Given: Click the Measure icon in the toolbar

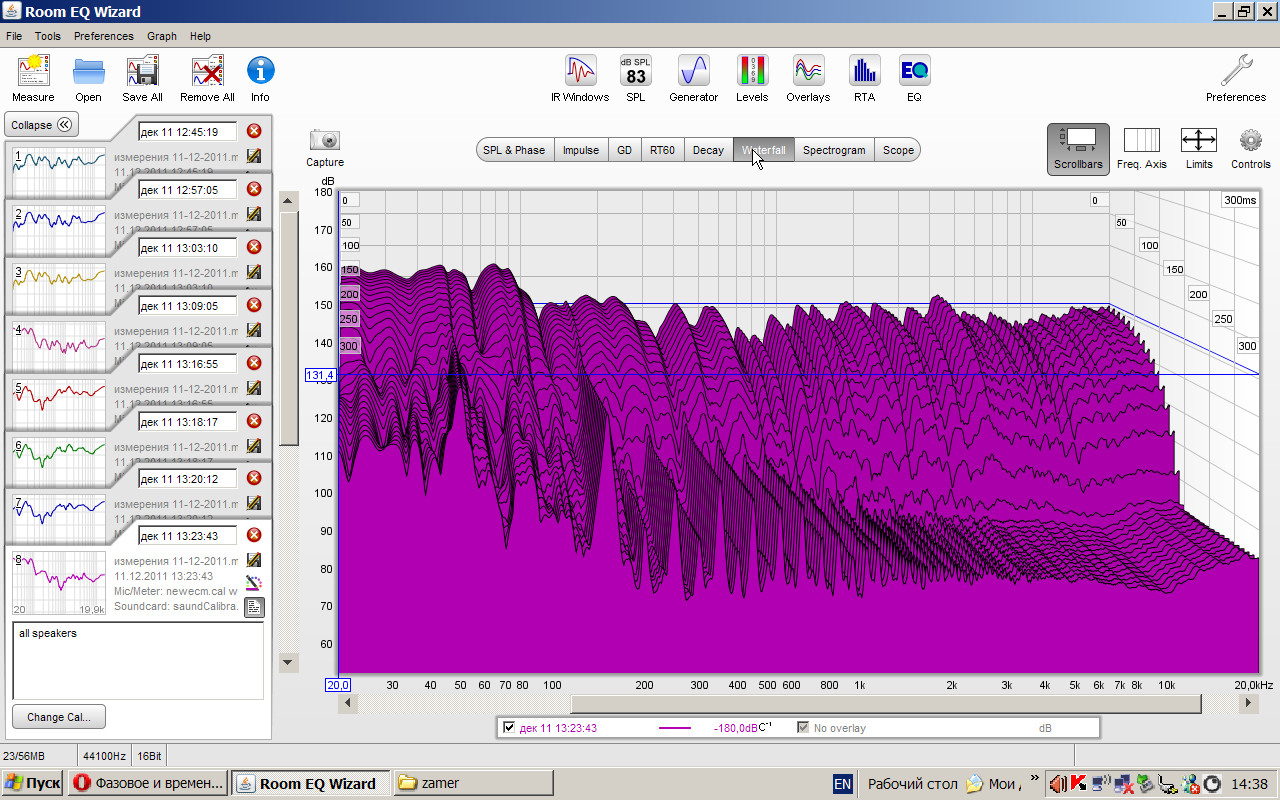Looking at the screenshot, I should pyautogui.click(x=33, y=72).
